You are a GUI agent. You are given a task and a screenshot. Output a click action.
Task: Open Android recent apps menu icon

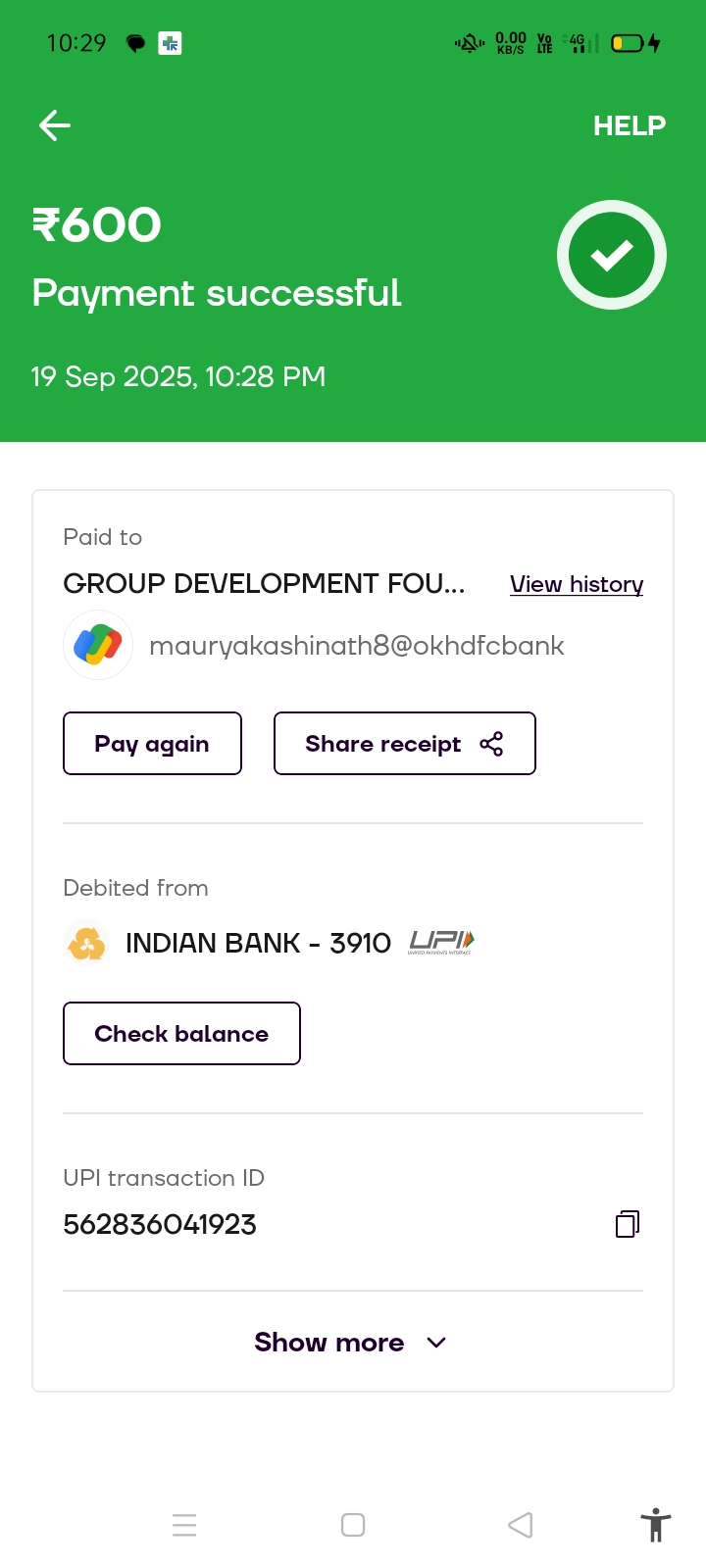click(x=184, y=1525)
